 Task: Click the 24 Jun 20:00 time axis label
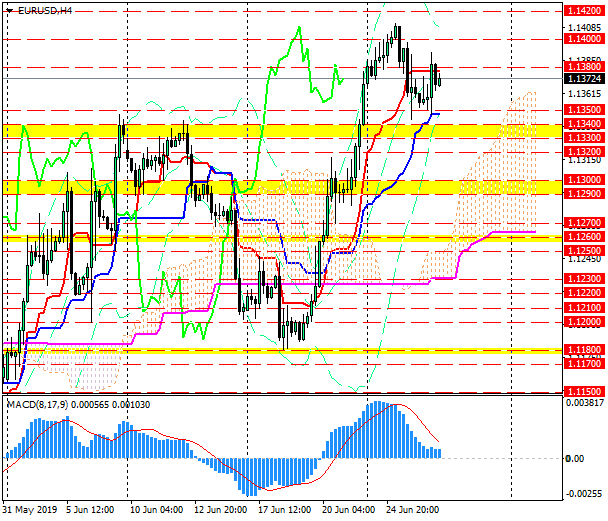tap(412, 509)
